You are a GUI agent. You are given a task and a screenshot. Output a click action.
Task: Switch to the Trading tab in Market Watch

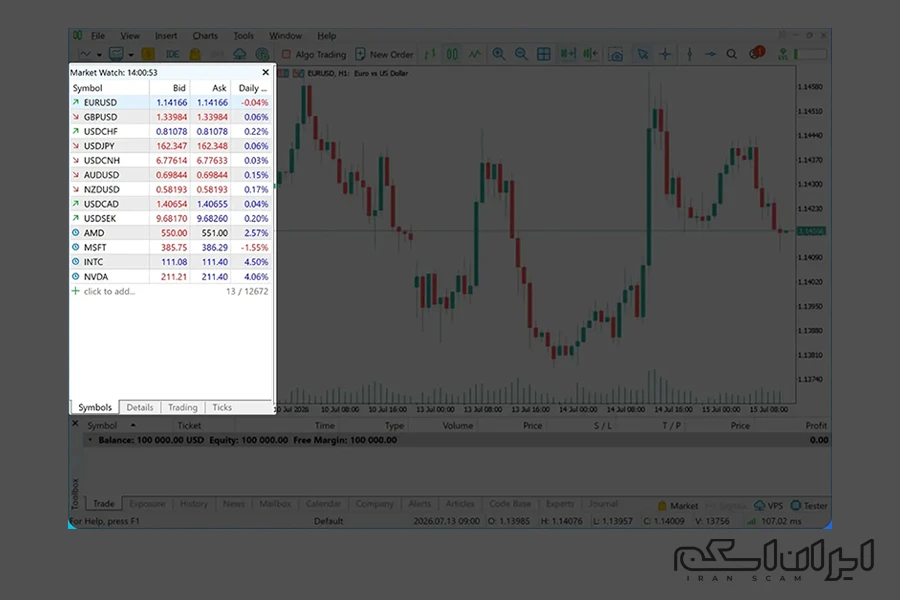[x=183, y=407]
